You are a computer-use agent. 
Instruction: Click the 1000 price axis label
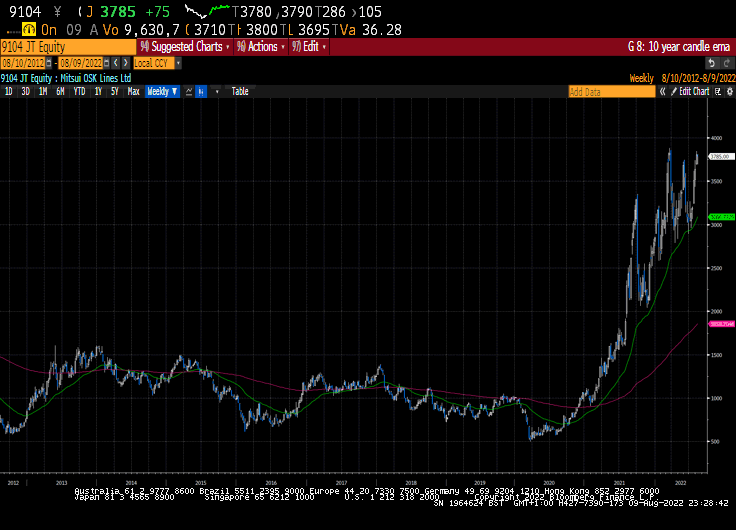click(x=717, y=398)
